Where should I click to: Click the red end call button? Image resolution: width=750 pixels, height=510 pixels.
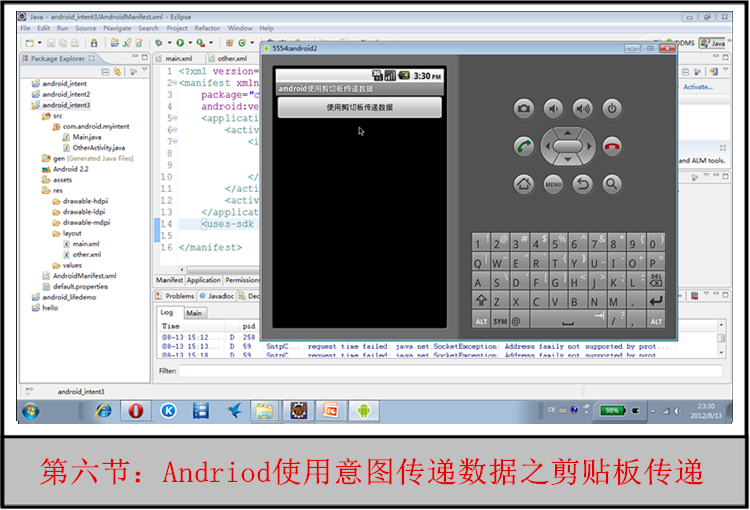click(x=612, y=146)
